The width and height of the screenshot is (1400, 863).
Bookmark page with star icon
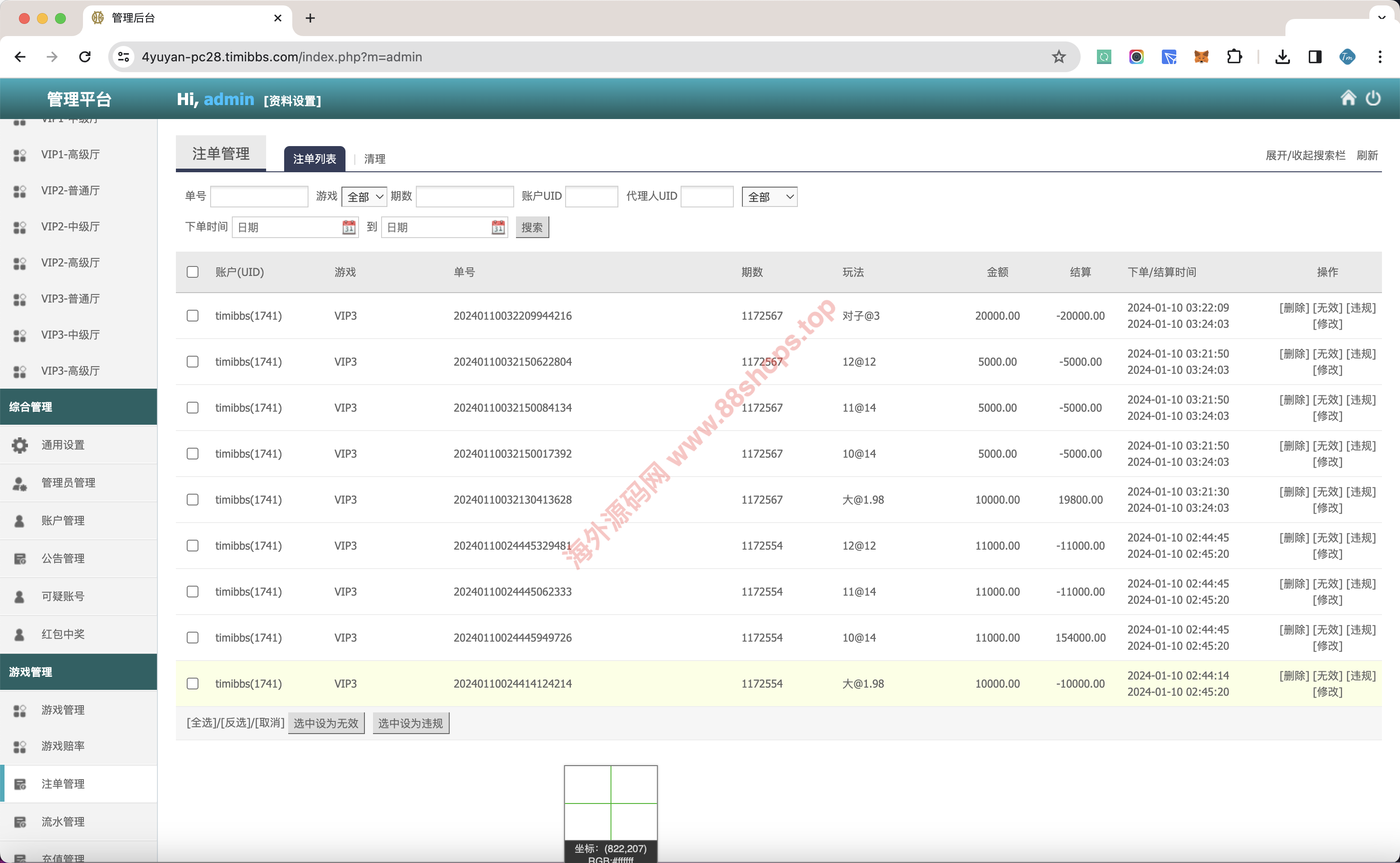coord(1059,56)
